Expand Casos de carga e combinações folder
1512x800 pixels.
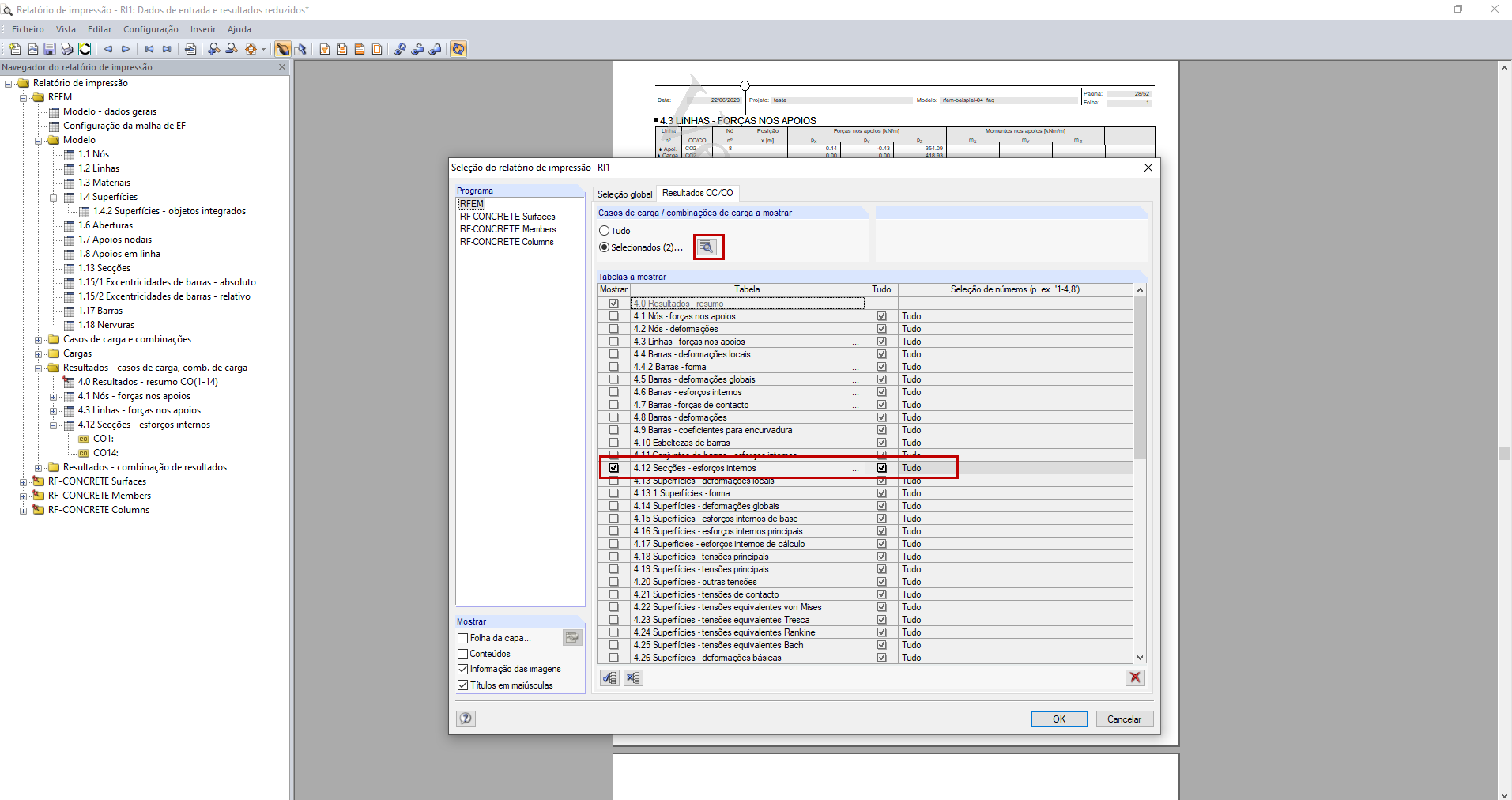(39, 339)
